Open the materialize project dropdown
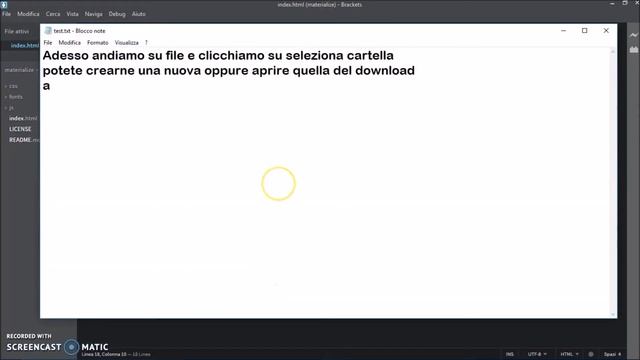The height and width of the screenshot is (360, 640). (x=21, y=70)
